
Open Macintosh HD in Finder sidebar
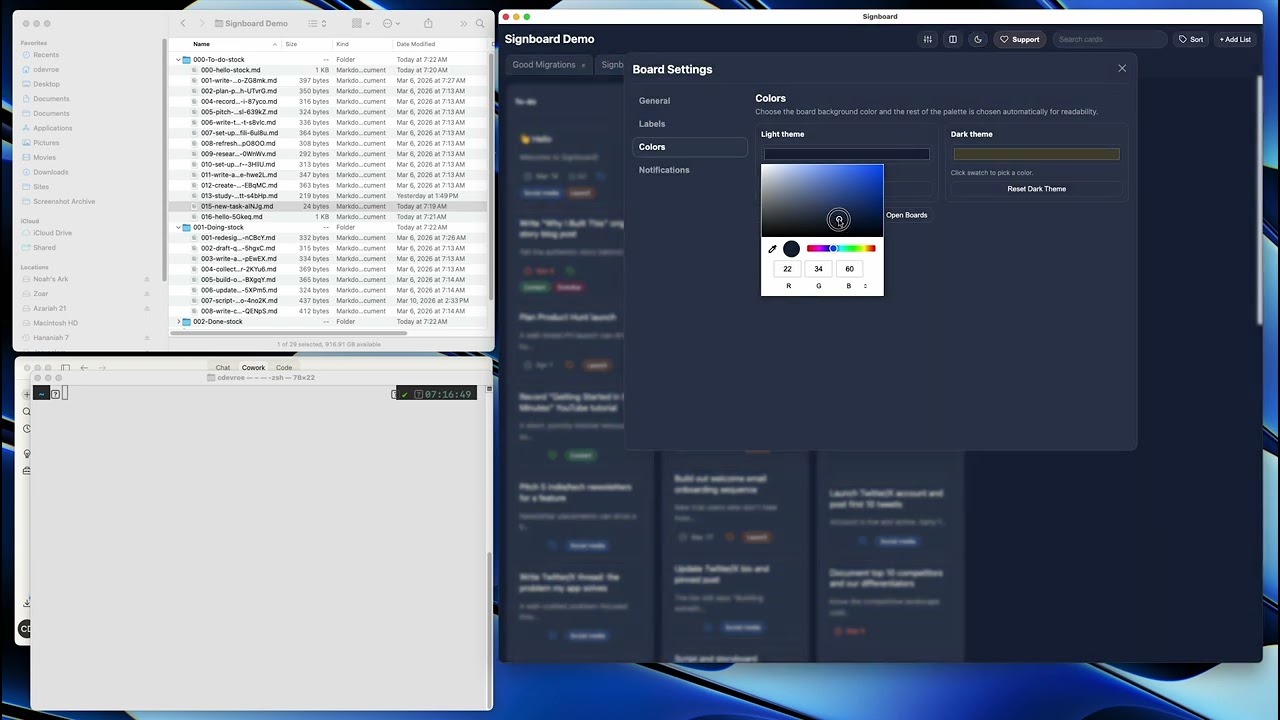pos(56,323)
